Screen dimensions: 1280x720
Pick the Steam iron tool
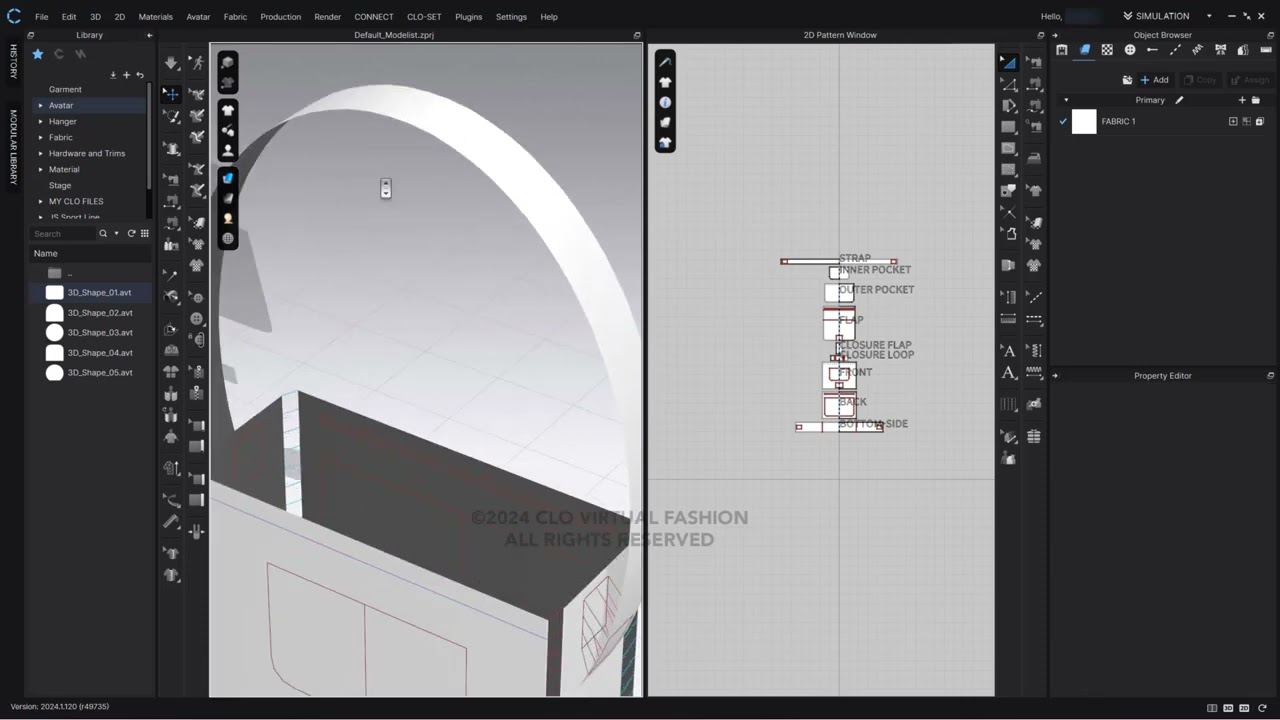[1034, 158]
